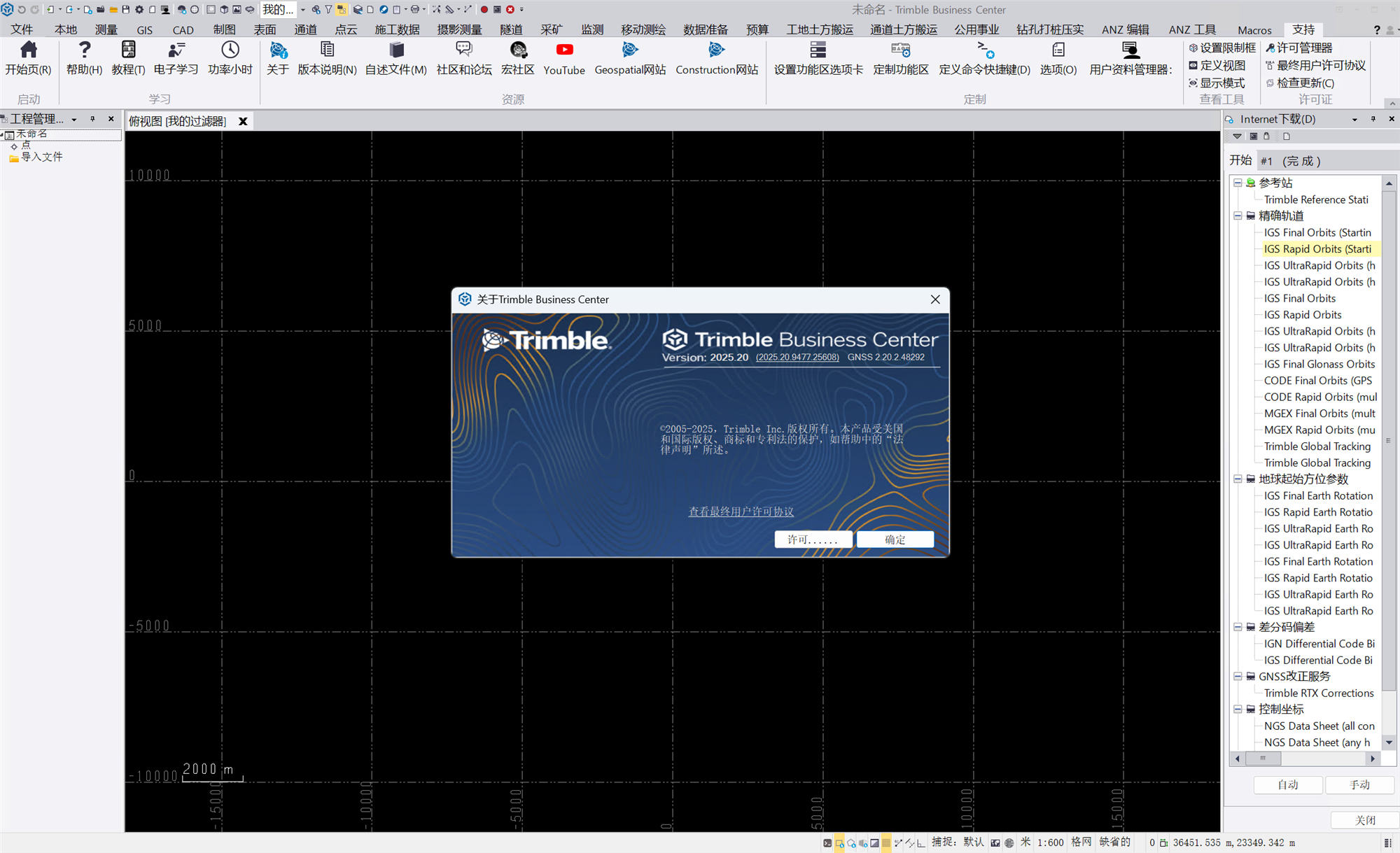Select 导入文件 folder in project tree
1400x853 pixels.
click(x=36, y=157)
